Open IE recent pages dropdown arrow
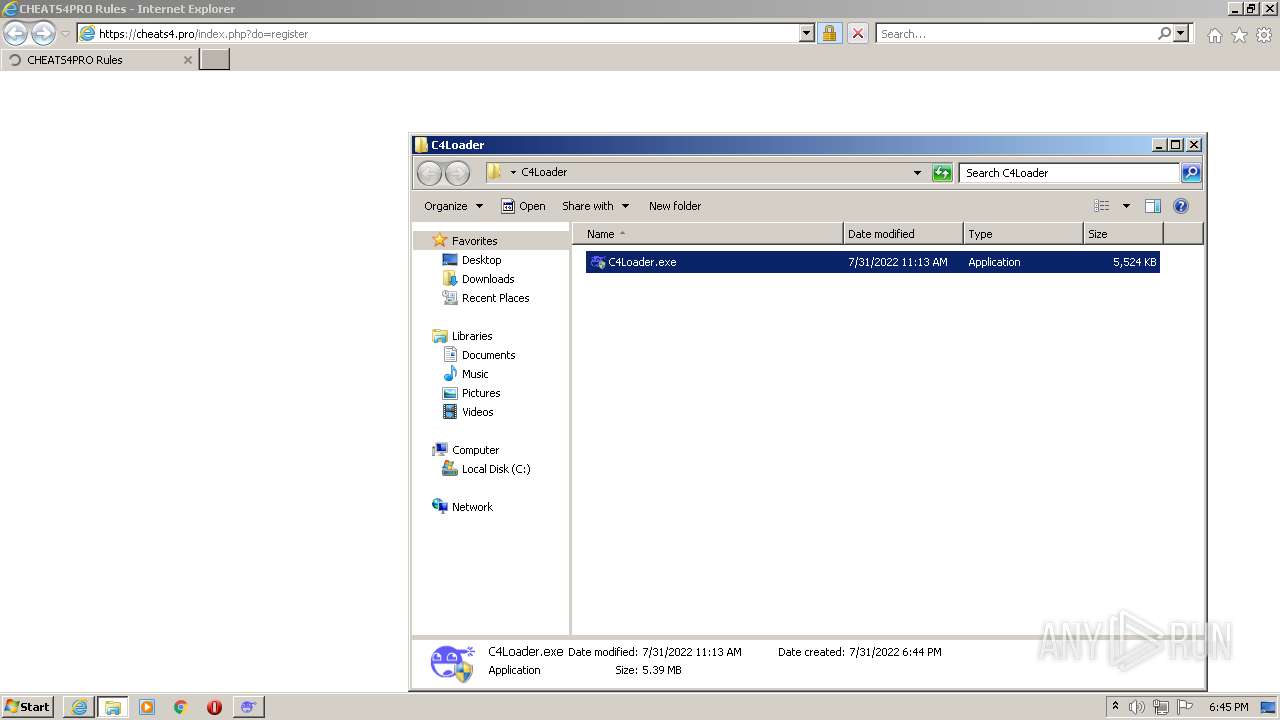This screenshot has width=1280, height=720. [x=65, y=33]
